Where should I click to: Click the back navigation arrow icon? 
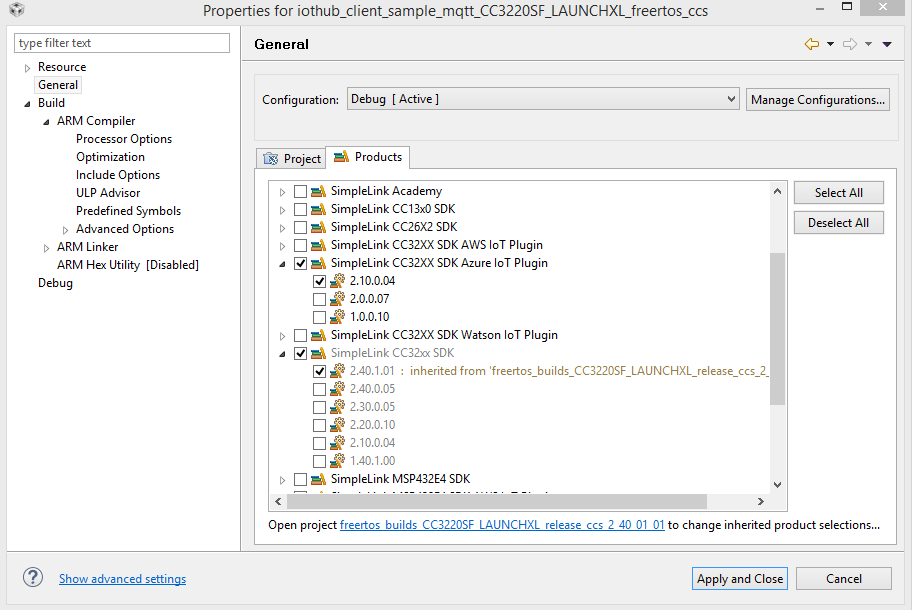pyautogui.click(x=812, y=44)
